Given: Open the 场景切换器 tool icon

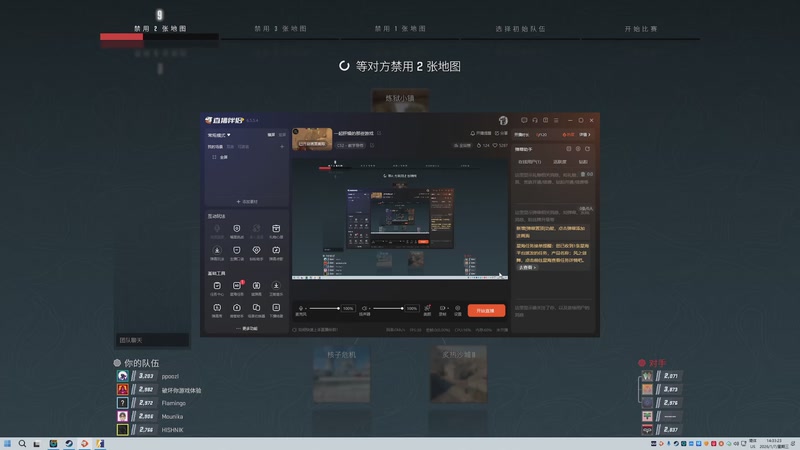Looking at the screenshot, I should click(x=256, y=308).
